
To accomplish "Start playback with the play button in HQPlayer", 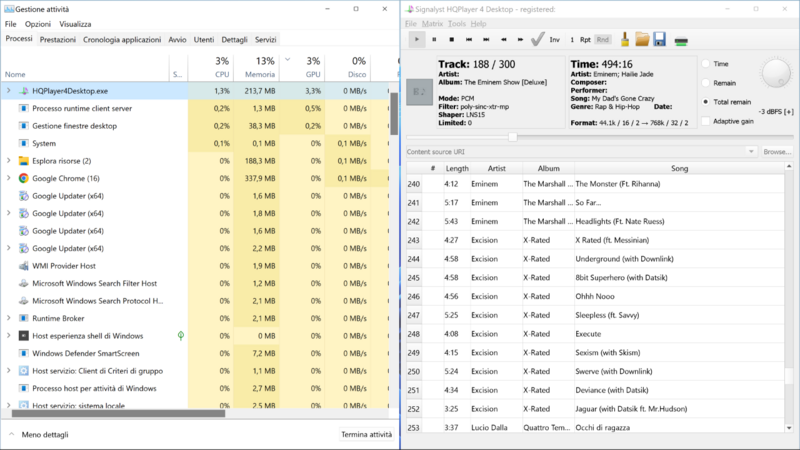I will point(417,39).
